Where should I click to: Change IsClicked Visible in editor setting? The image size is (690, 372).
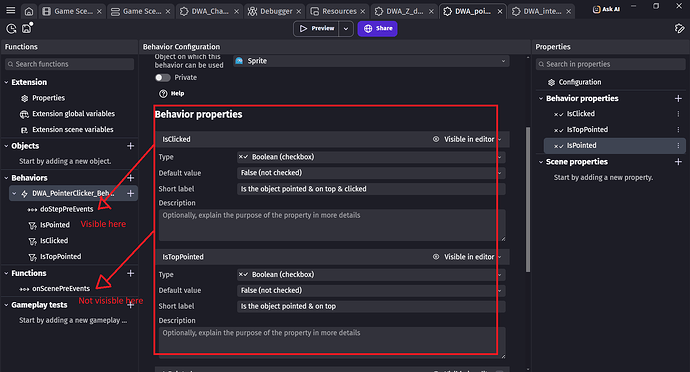(x=468, y=139)
